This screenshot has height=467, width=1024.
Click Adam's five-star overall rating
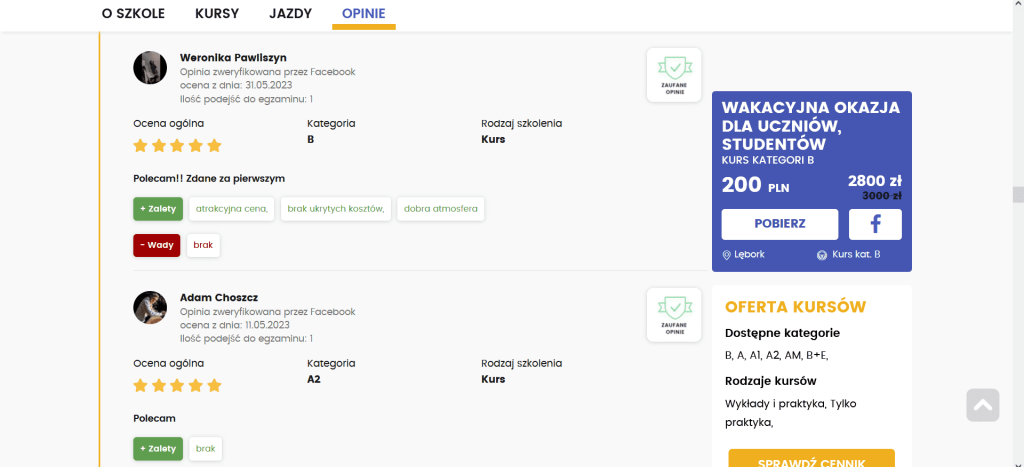177,386
